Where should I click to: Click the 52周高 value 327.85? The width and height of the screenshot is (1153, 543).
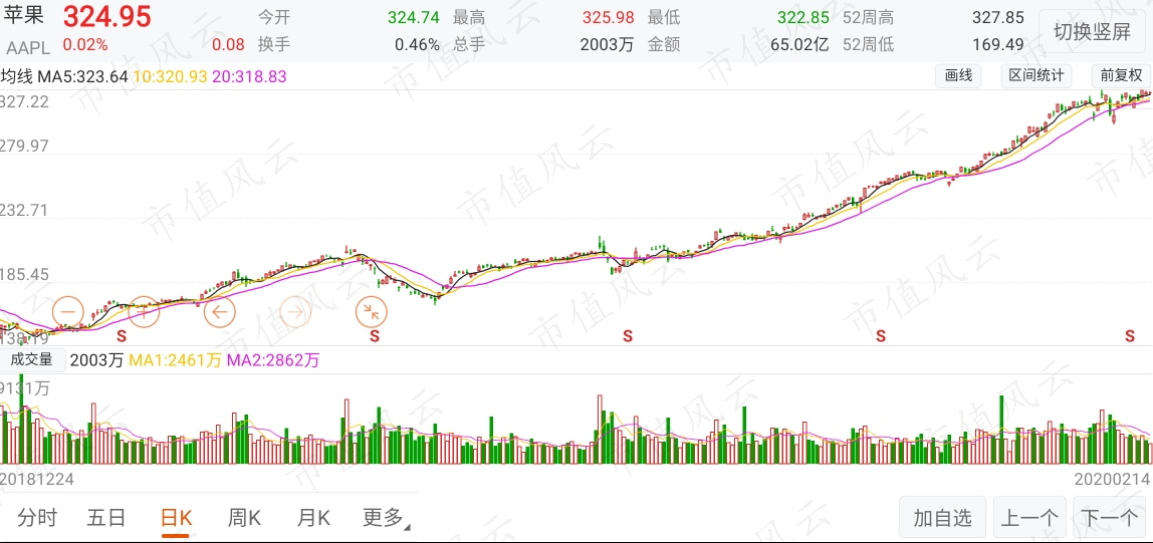(998, 18)
